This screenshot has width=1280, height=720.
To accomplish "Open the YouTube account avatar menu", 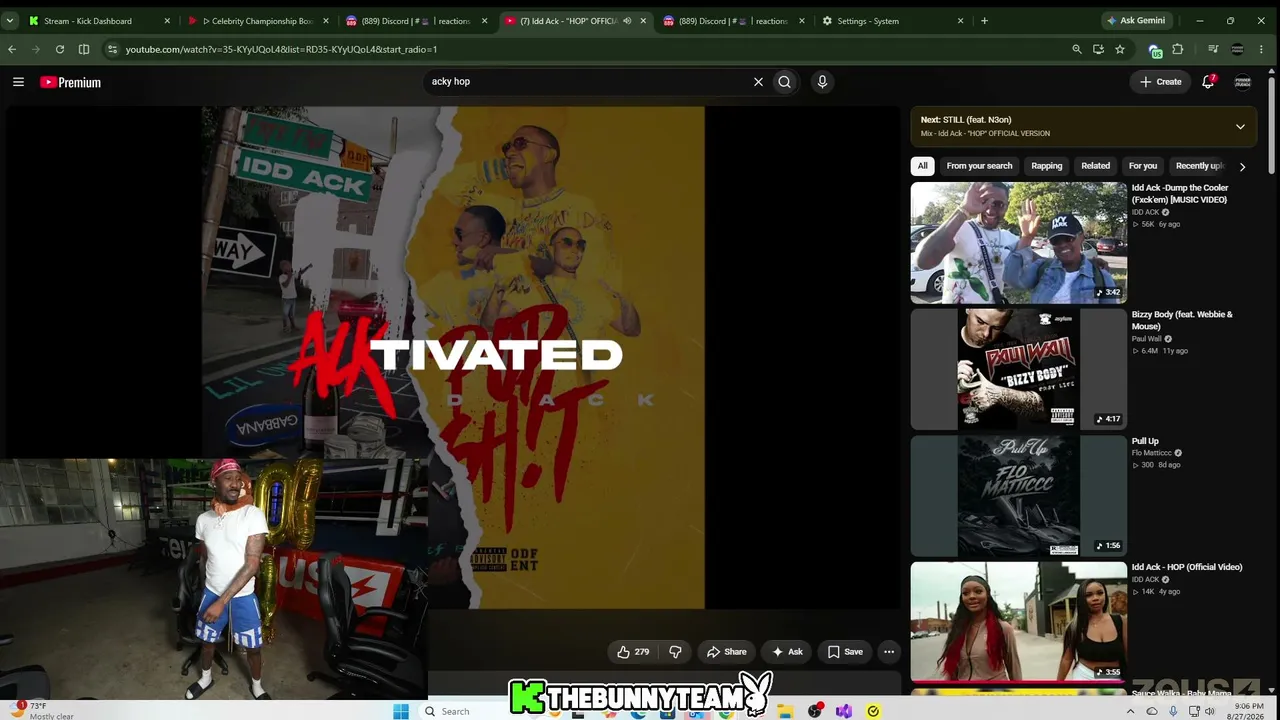I will 1243,82.
